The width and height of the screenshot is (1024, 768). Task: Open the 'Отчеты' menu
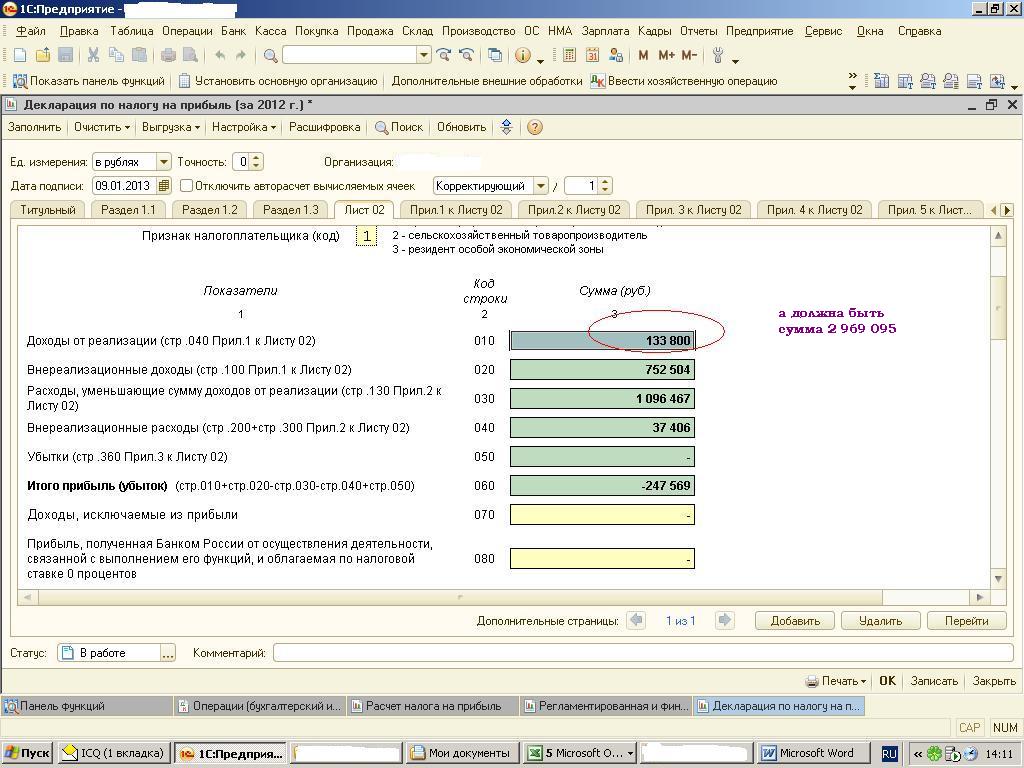698,31
